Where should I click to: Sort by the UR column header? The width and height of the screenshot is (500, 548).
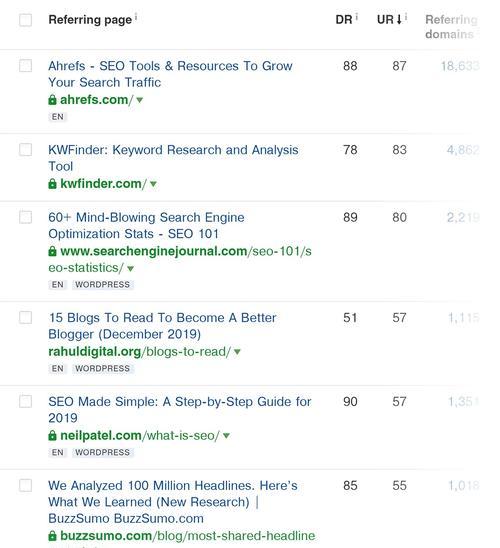click(389, 20)
